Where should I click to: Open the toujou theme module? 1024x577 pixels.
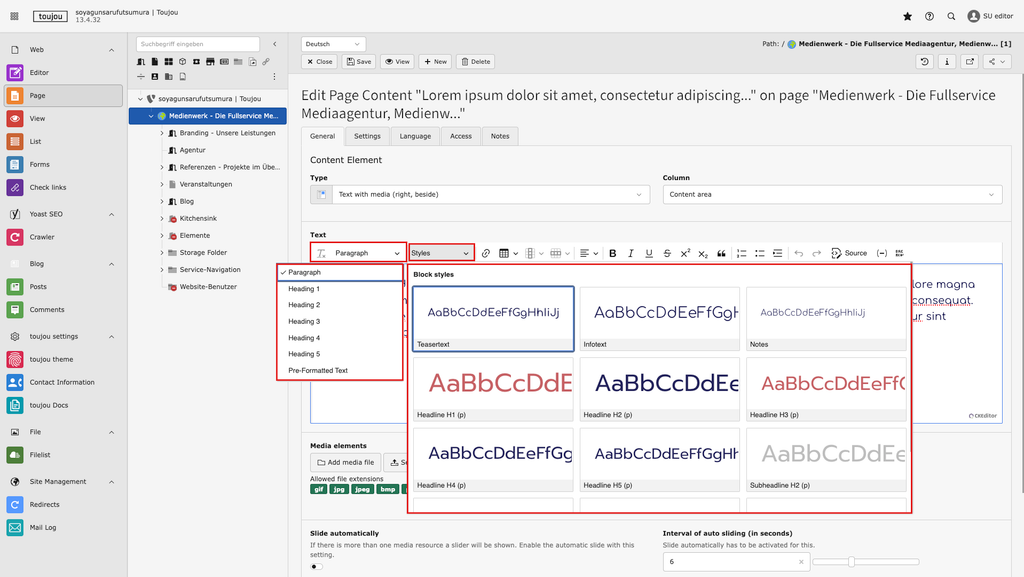click(x=63, y=359)
